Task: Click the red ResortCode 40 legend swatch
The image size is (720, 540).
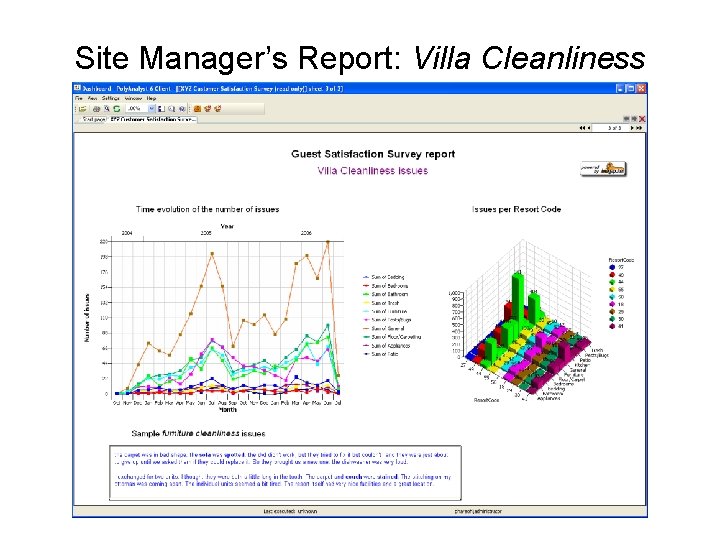Action: [612, 275]
